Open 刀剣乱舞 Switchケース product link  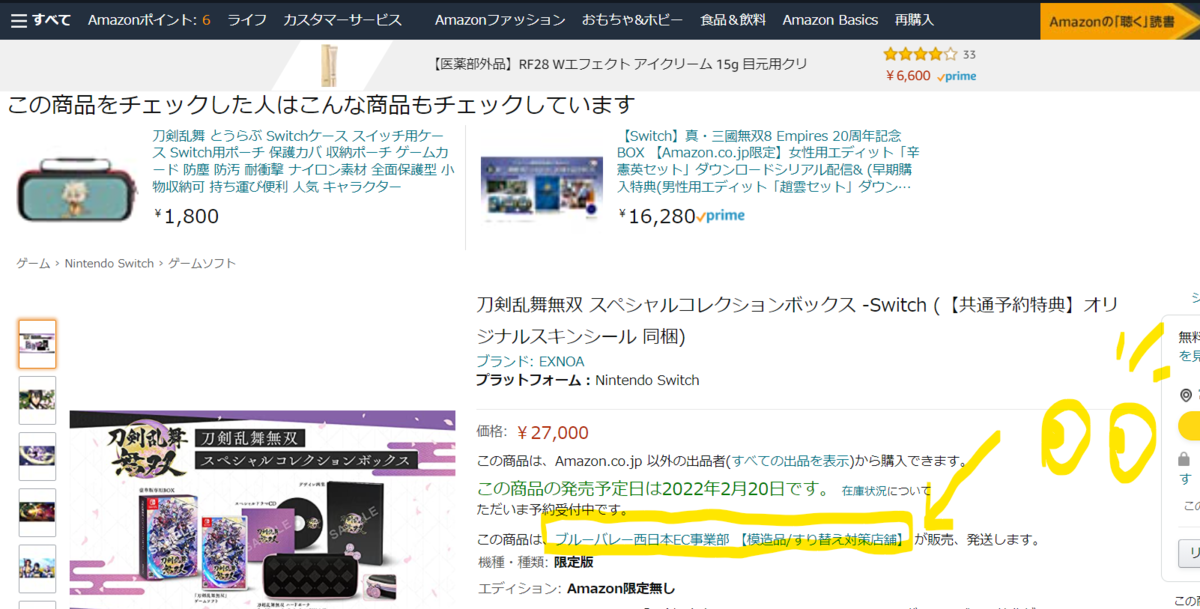click(x=303, y=162)
